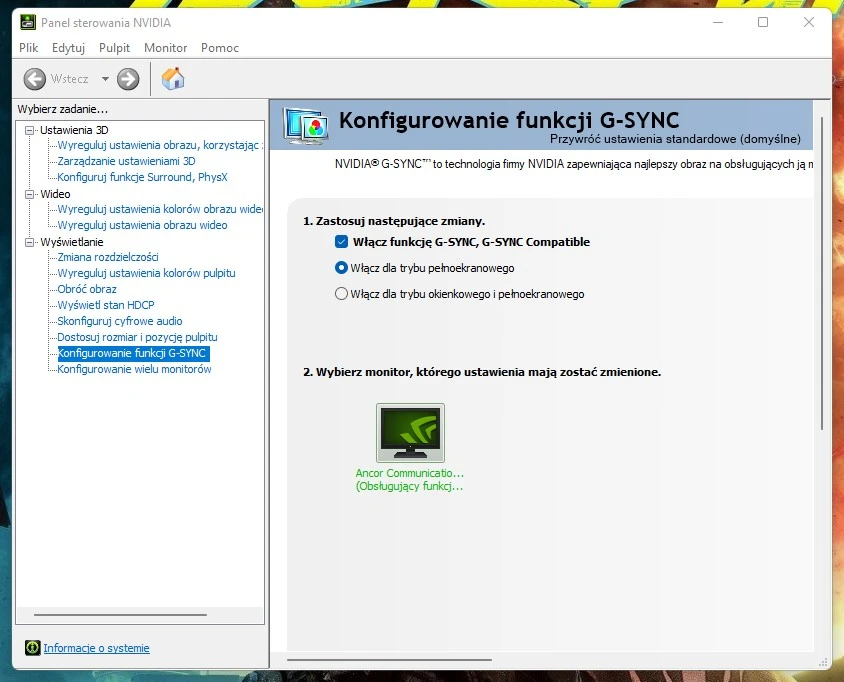Image resolution: width=844 pixels, height=682 pixels.
Task: Click the system information icon
Action: [32, 648]
